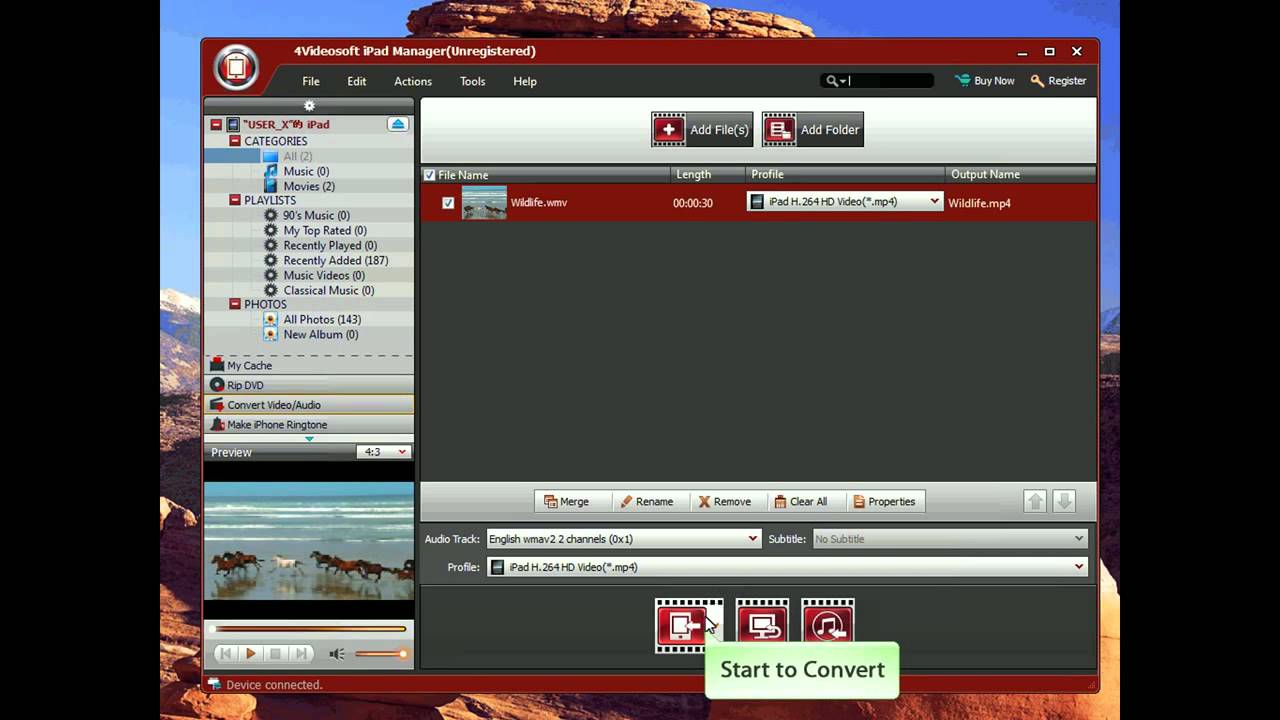Uncheck the Wildlife.wmv file checkbox
1280x720 pixels.
pos(448,203)
